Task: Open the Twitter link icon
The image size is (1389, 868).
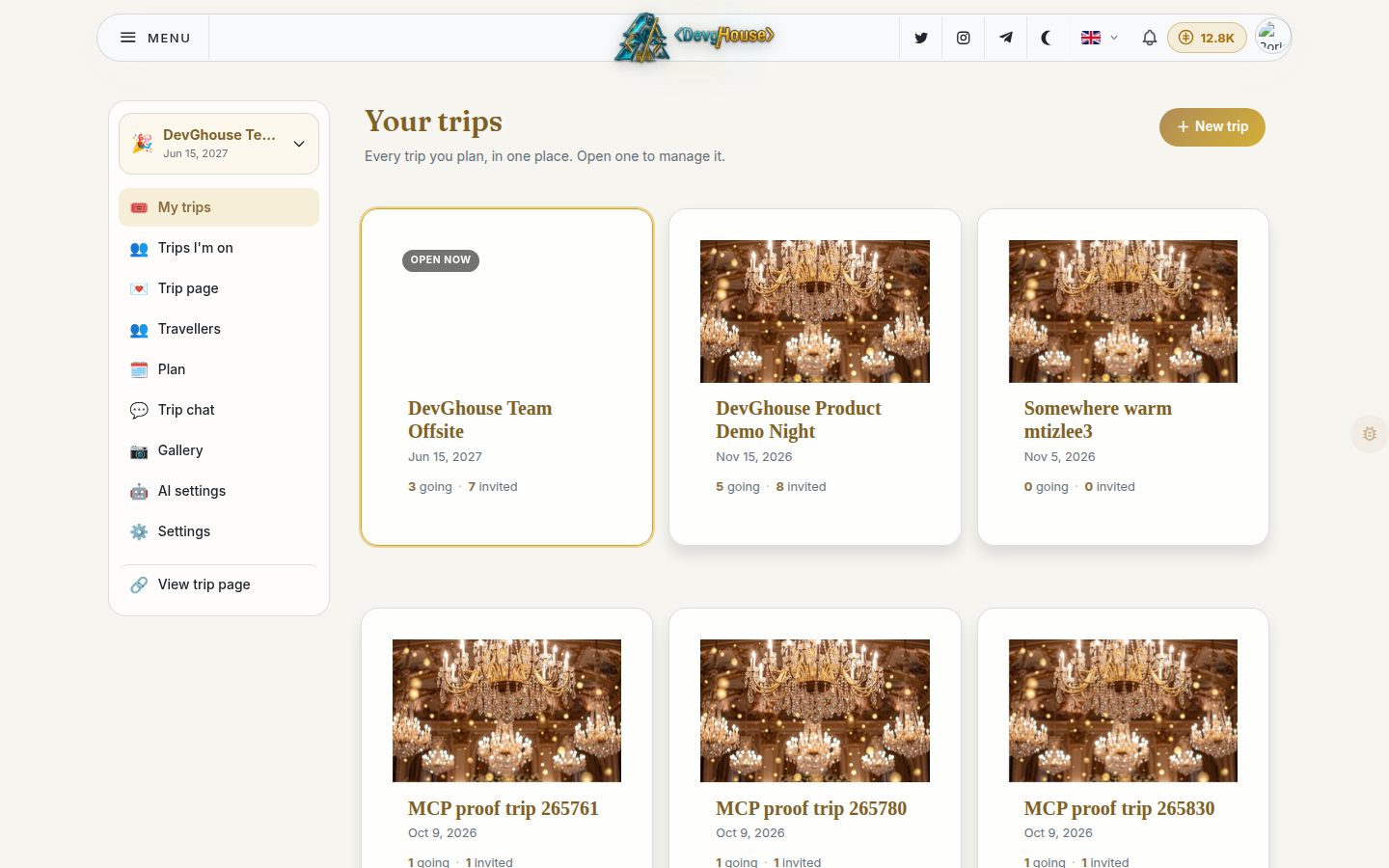Action: [x=921, y=38]
